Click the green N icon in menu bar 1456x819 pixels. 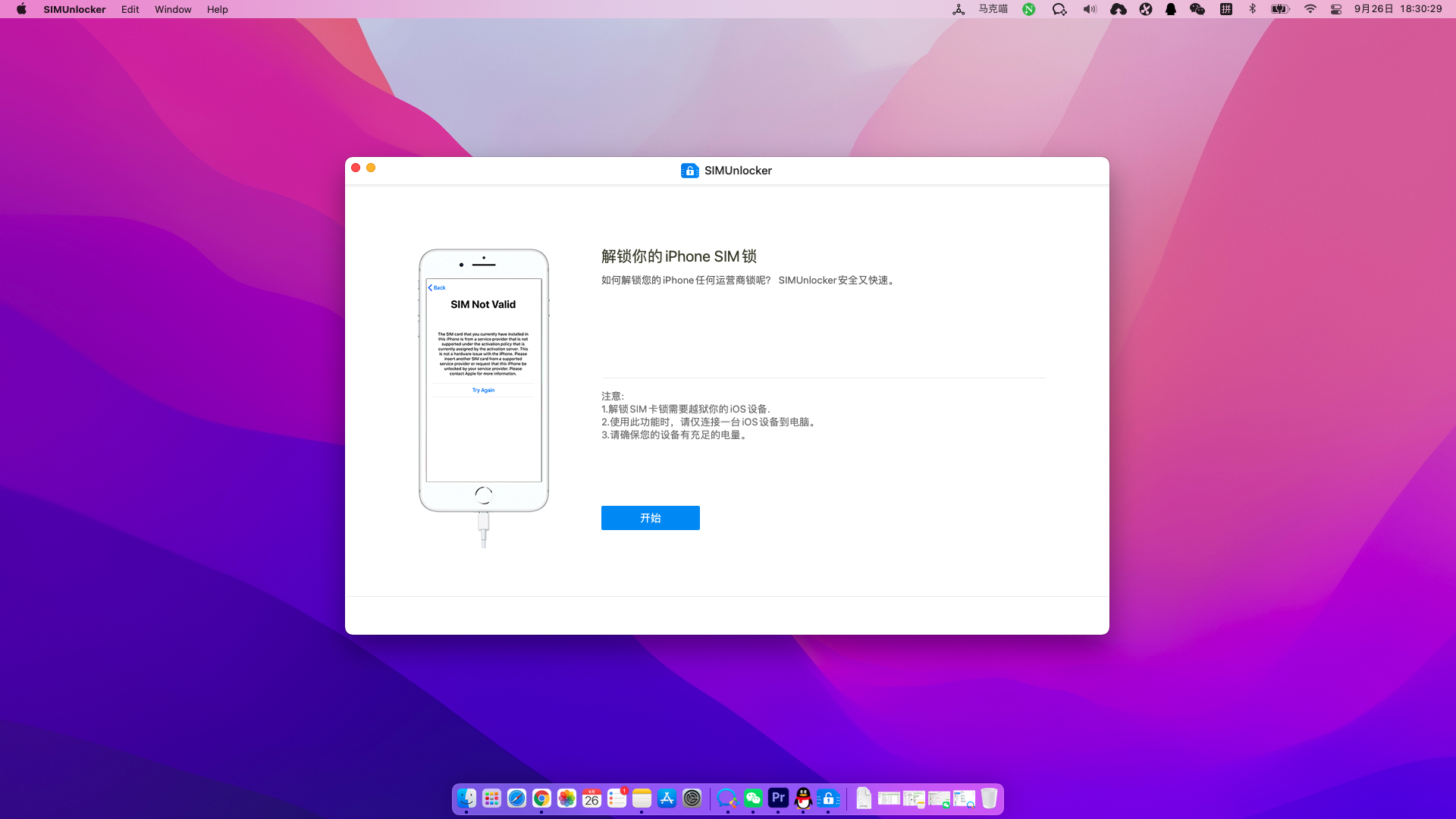click(x=1029, y=9)
